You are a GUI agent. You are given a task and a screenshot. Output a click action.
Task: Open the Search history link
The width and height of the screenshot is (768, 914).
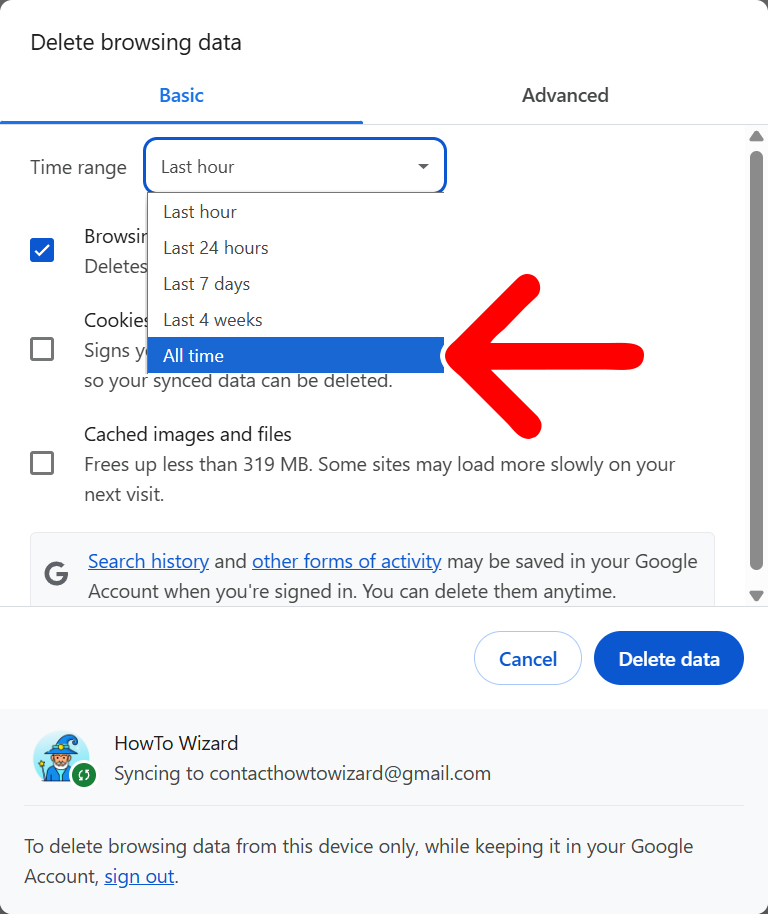(x=148, y=561)
